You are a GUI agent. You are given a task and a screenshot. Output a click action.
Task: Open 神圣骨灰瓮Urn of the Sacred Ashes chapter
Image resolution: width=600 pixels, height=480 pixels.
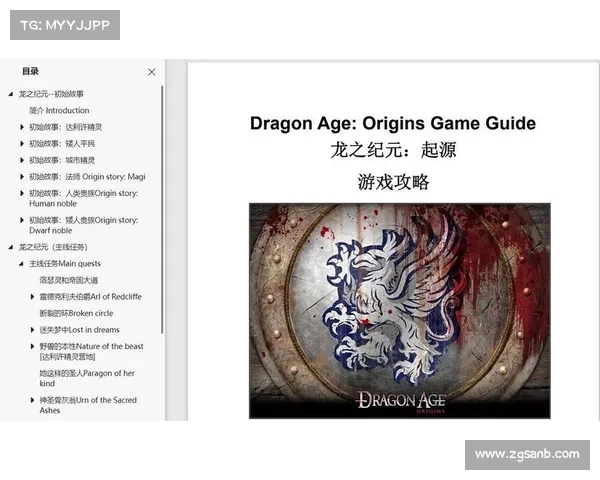(x=88, y=405)
